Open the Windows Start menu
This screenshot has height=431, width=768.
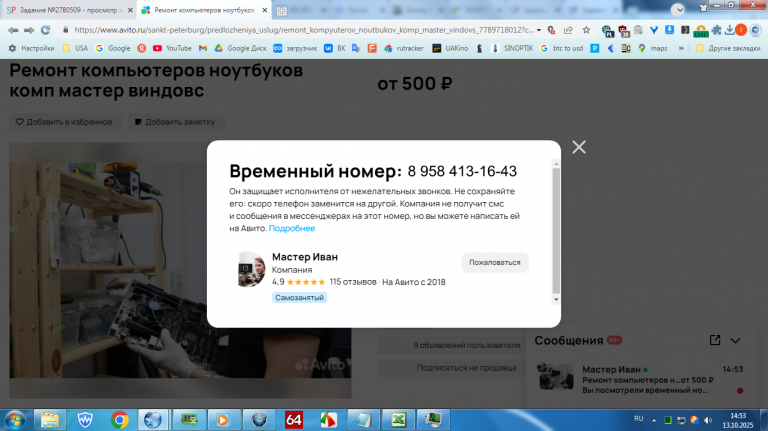pos(15,420)
